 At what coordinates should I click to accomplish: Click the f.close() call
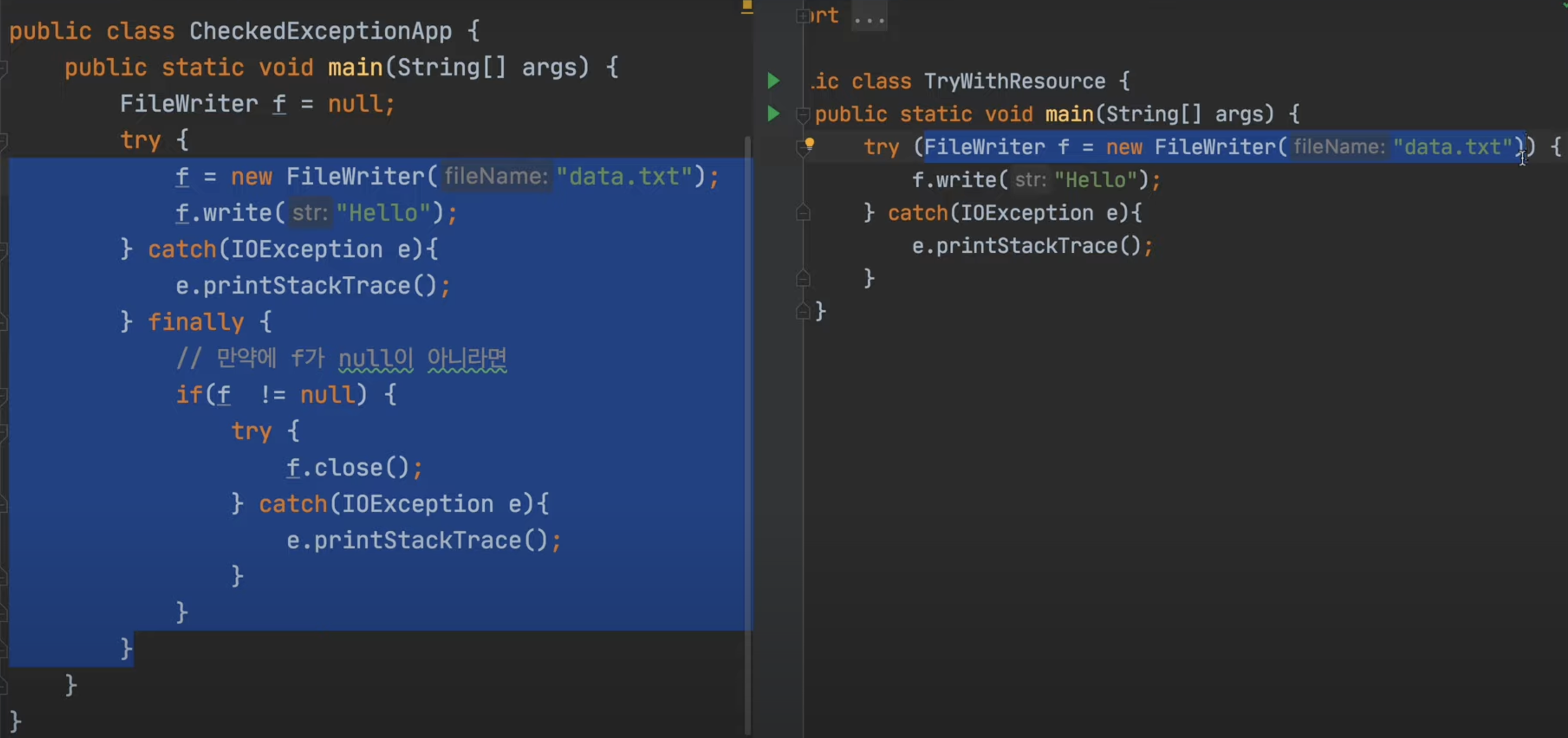354,467
